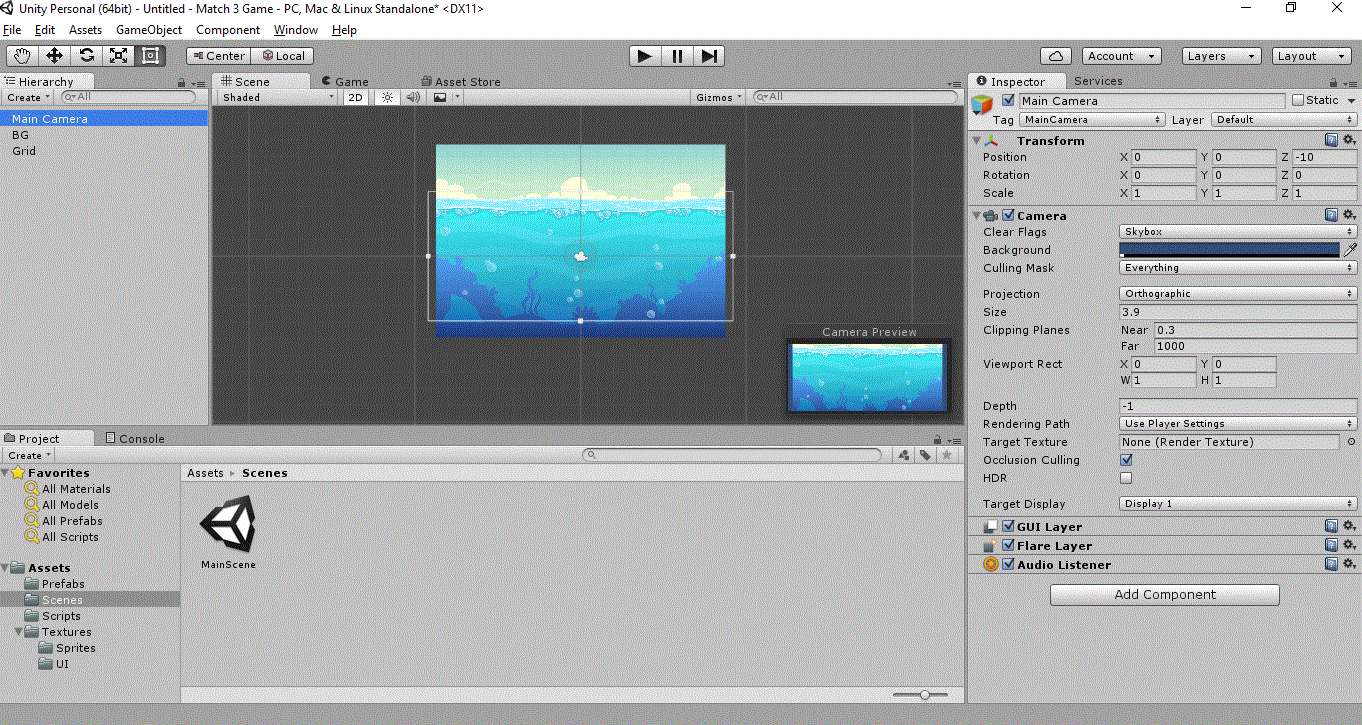1362x725 pixels.
Task: Select the Move tool
Action: click(54, 55)
